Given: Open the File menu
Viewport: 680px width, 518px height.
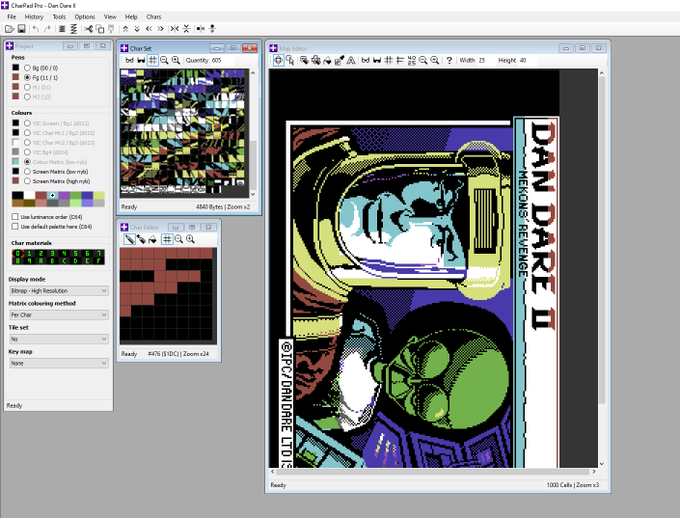Looking at the screenshot, I should [x=12, y=16].
